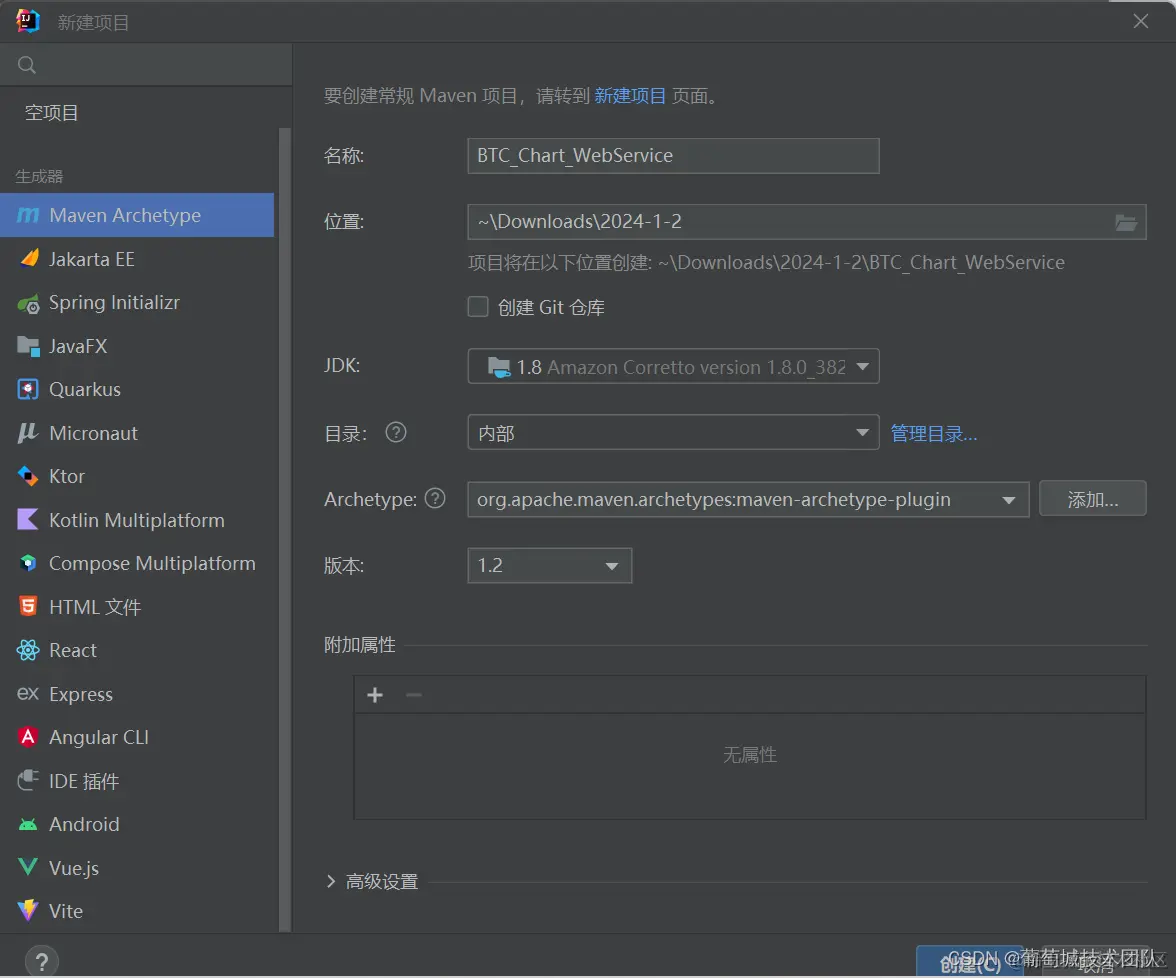This screenshot has width=1176, height=978.
Task: Click the Vue.js green V icon
Action: [x=28, y=868]
